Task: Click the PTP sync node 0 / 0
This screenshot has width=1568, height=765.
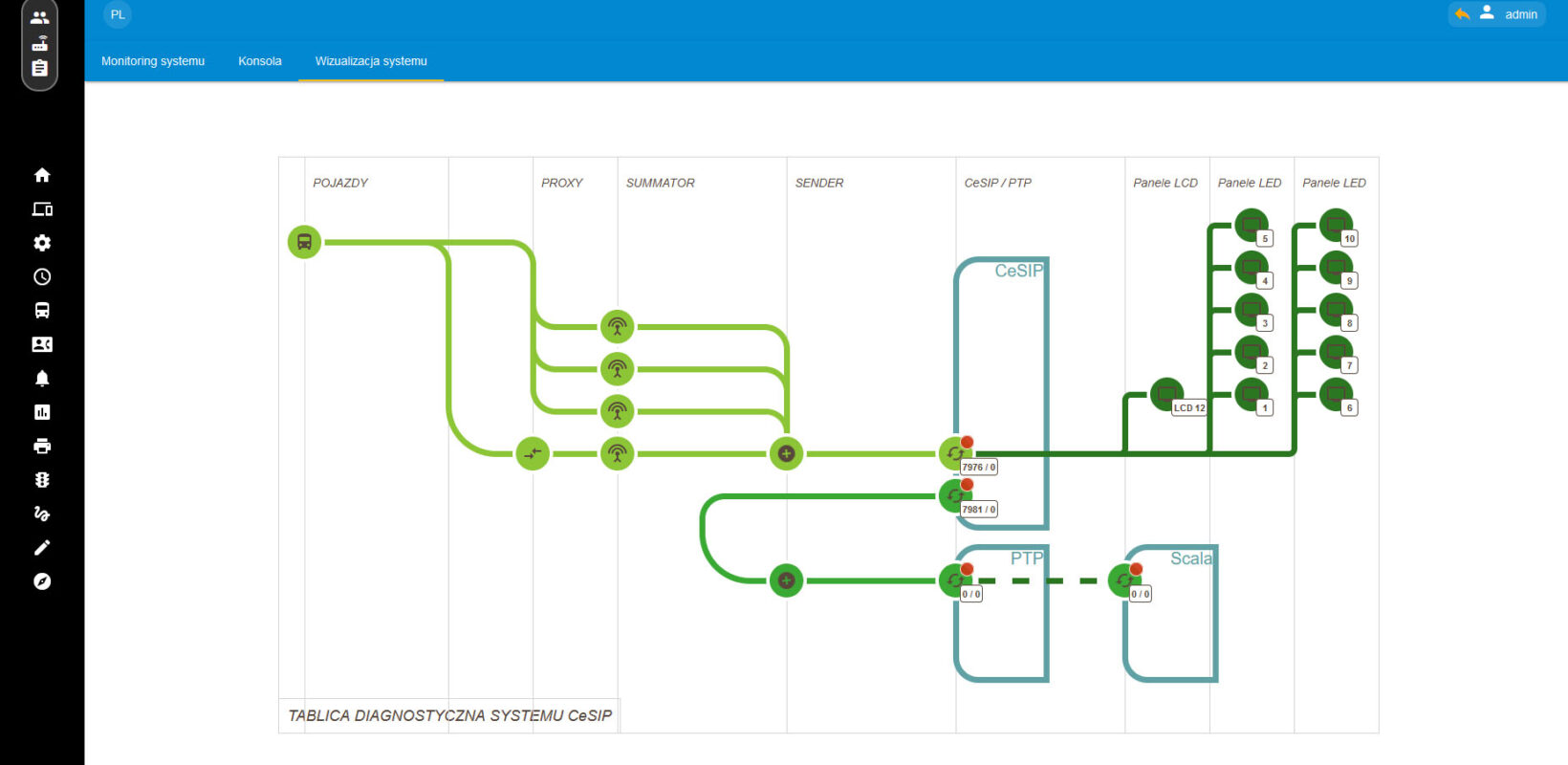Action: [955, 580]
